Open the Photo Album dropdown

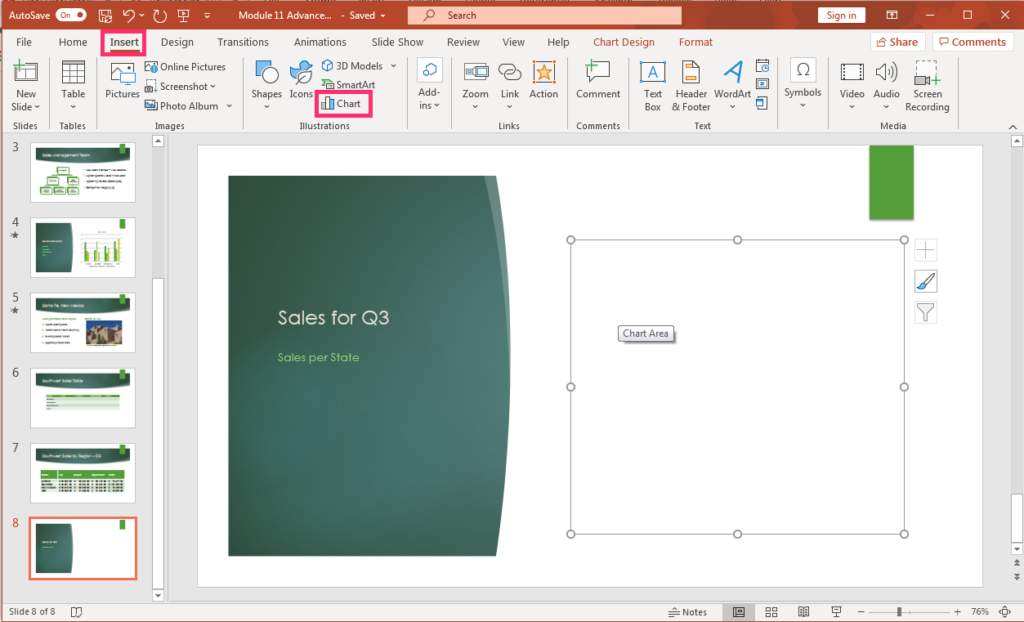click(x=229, y=106)
